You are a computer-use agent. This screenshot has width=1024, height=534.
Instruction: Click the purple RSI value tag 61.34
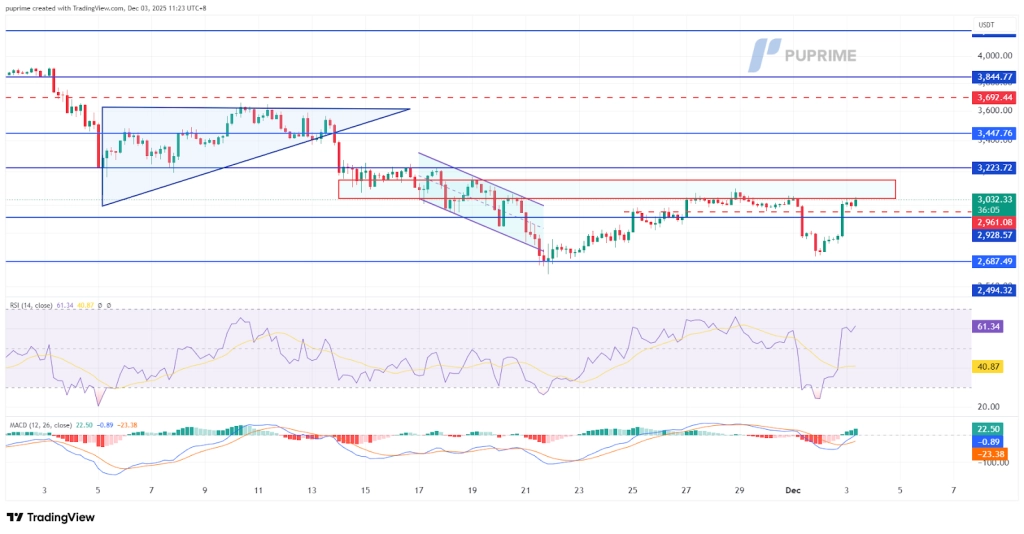coord(988,326)
